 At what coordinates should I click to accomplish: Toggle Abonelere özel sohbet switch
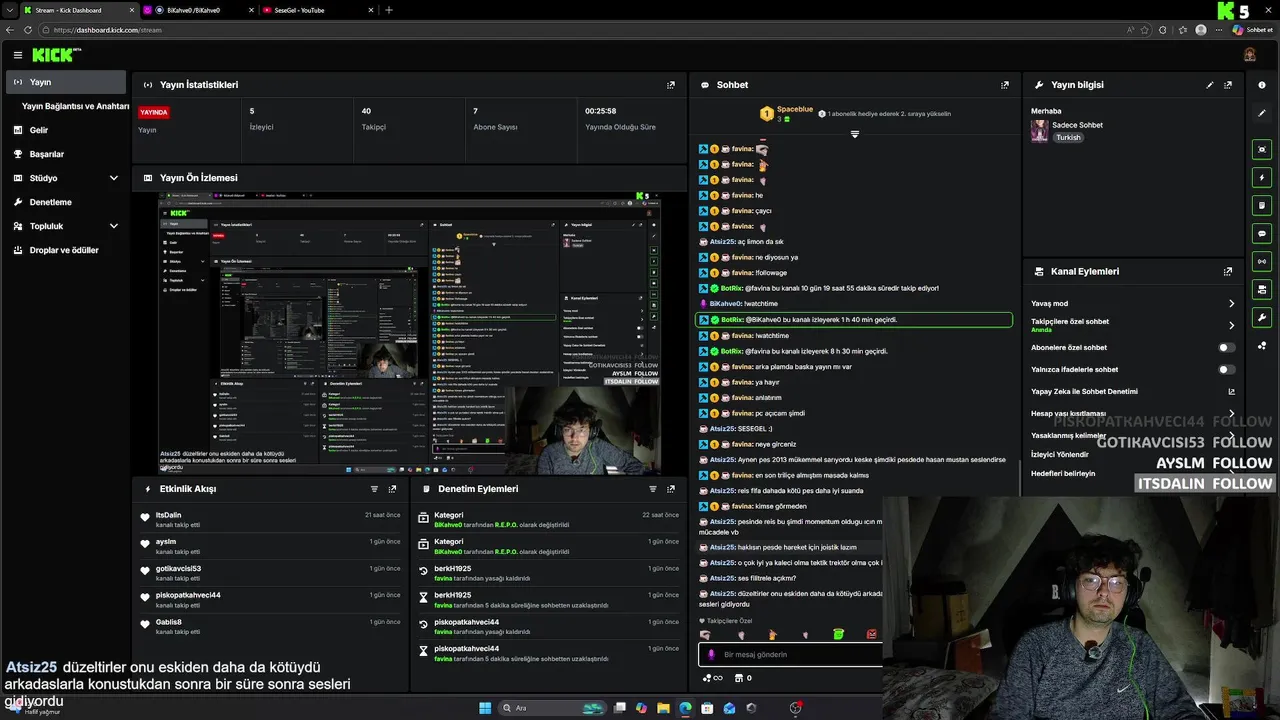tap(1226, 348)
